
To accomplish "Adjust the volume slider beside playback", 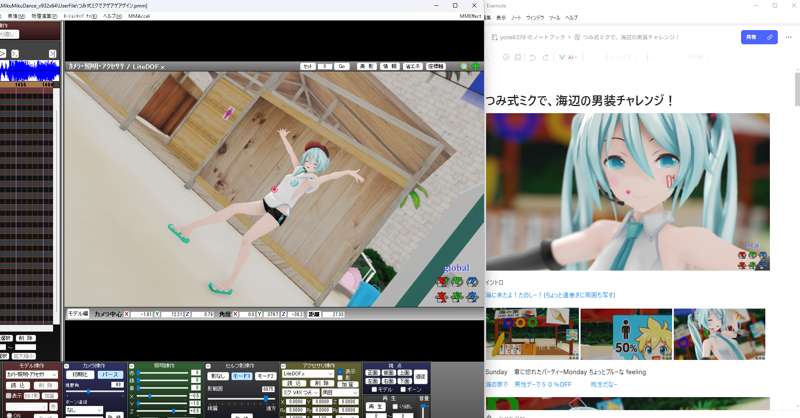I will [423, 410].
